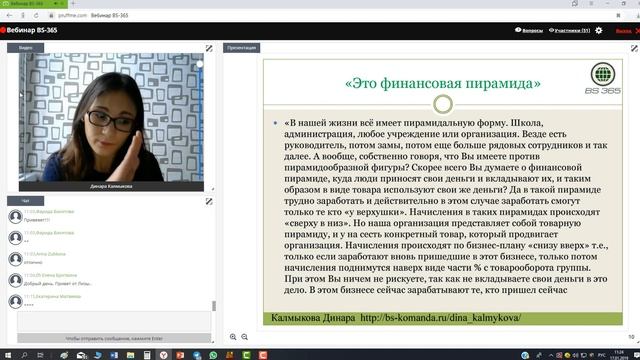
Task: Bookmark the page from the address bar
Action: [x=618, y=16]
